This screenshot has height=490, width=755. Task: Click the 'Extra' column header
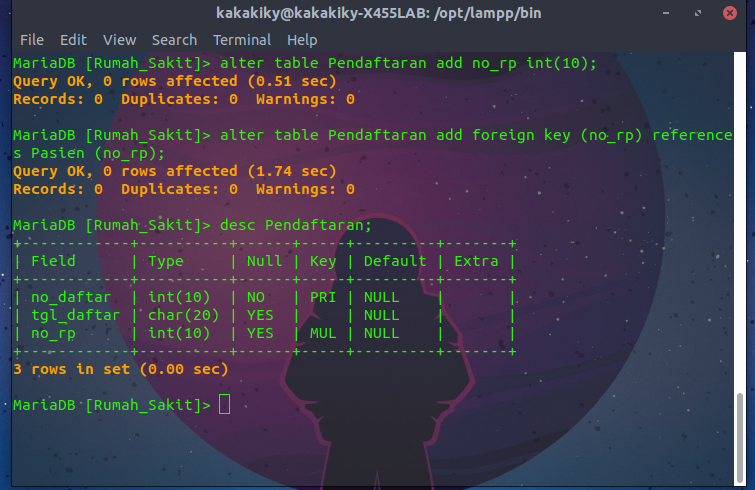tap(476, 261)
